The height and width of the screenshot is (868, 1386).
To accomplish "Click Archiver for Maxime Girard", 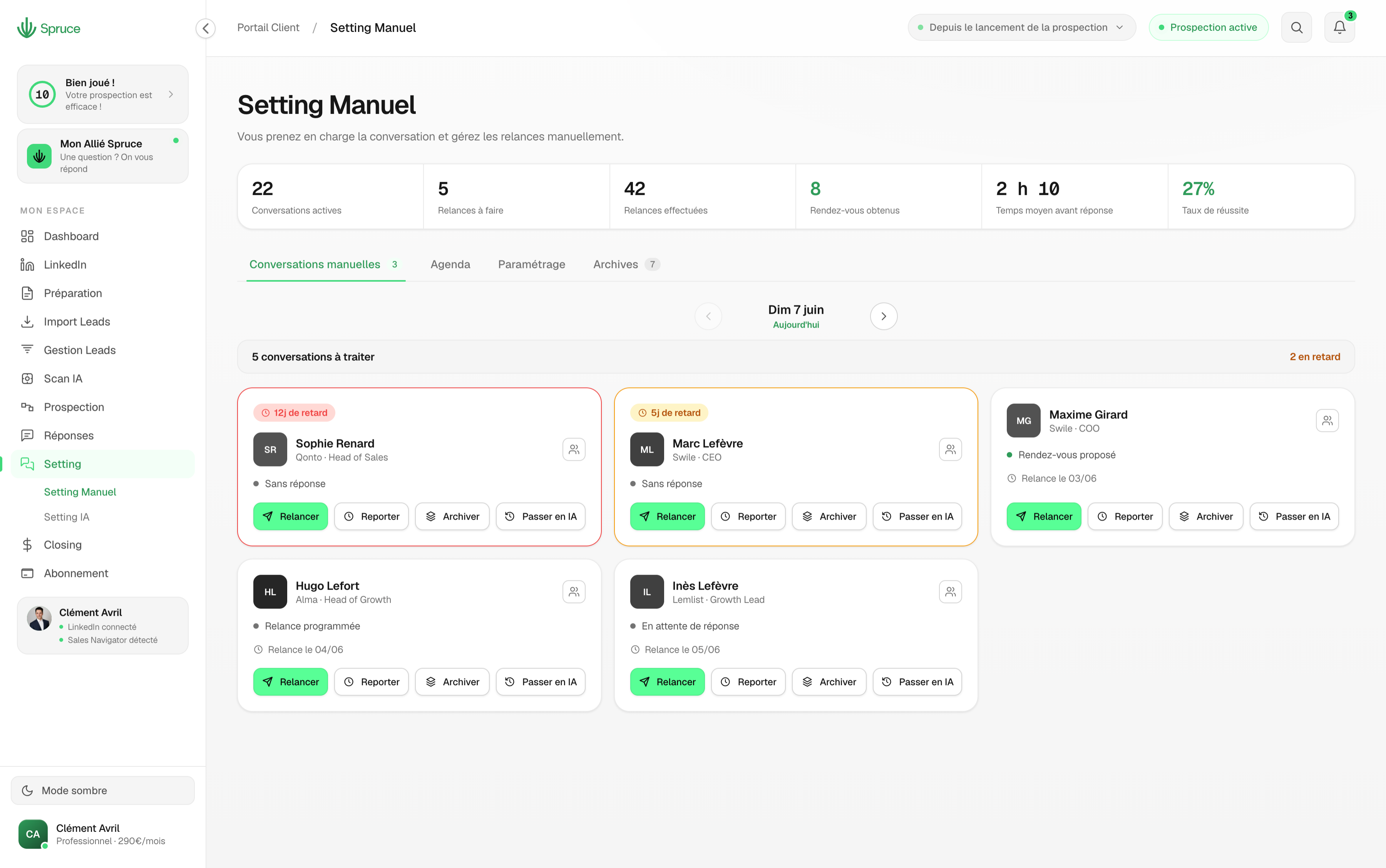I will click(1206, 517).
